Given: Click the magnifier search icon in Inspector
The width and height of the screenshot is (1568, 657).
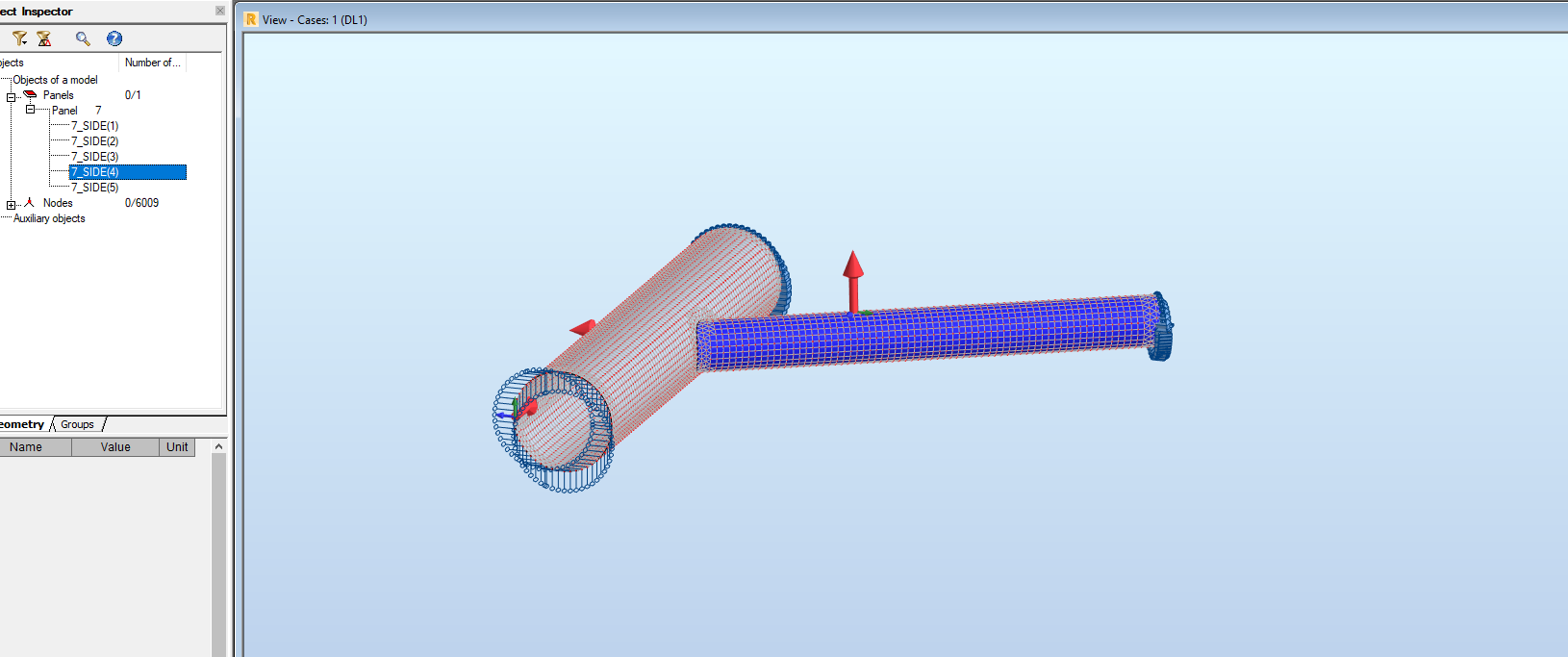Looking at the screenshot, I should (x=83, y=38).
